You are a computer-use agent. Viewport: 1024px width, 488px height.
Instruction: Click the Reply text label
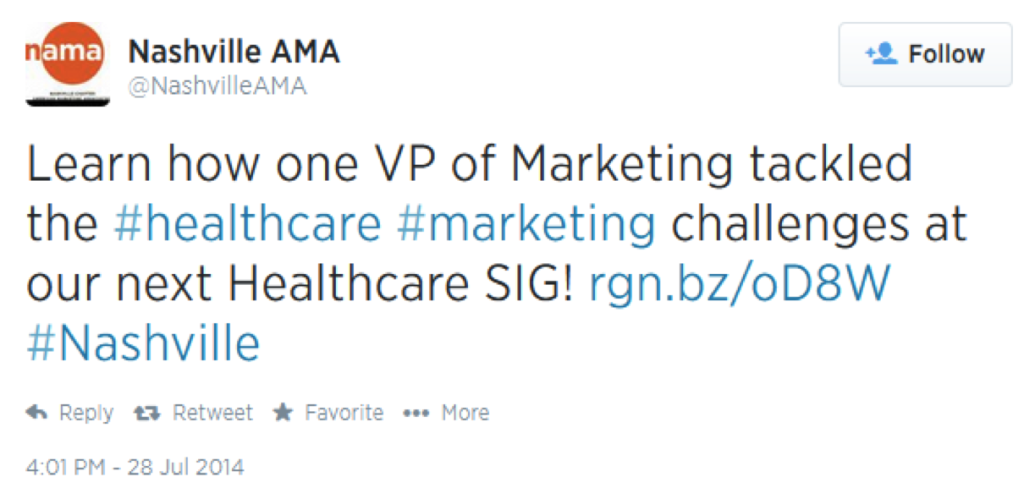(86, 414)
